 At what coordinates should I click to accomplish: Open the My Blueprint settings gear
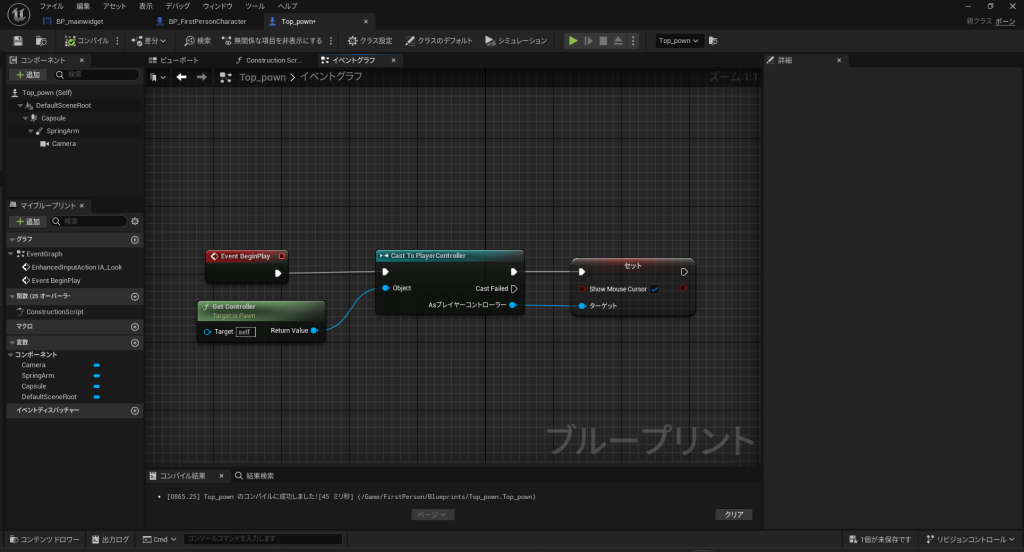click(x=135, y=221)
